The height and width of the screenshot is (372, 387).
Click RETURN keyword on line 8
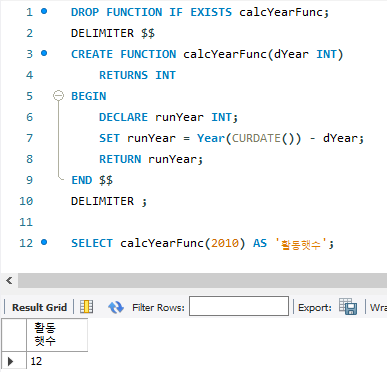(120, 159)
